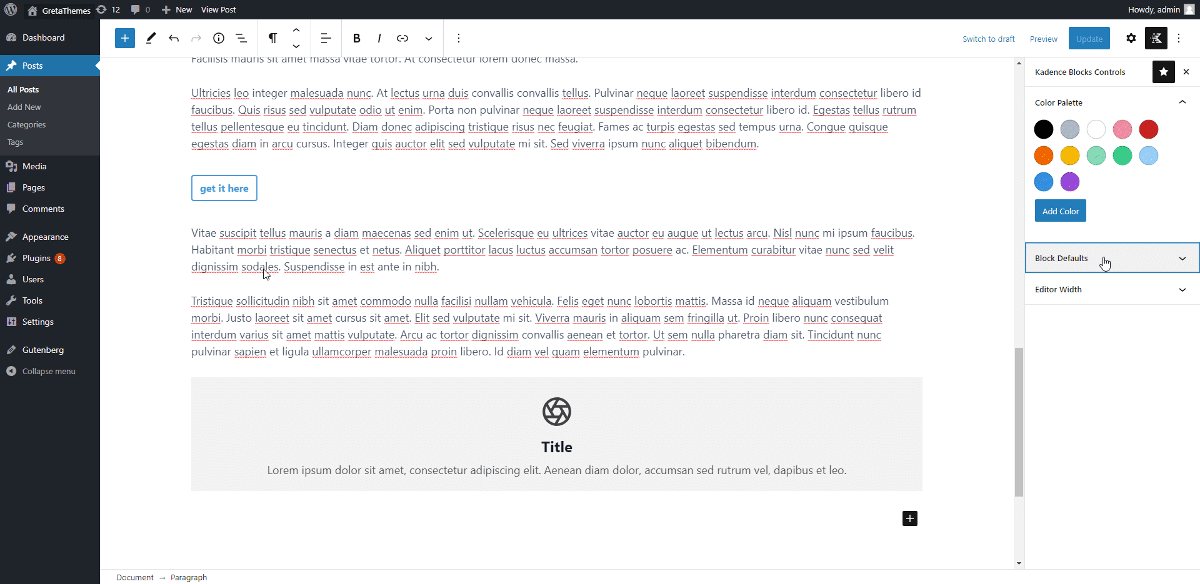The width and height of the screenshot is (1200, 584).
Task: Select the red color swatch in Color Palette
Action: click(1148, 129)
